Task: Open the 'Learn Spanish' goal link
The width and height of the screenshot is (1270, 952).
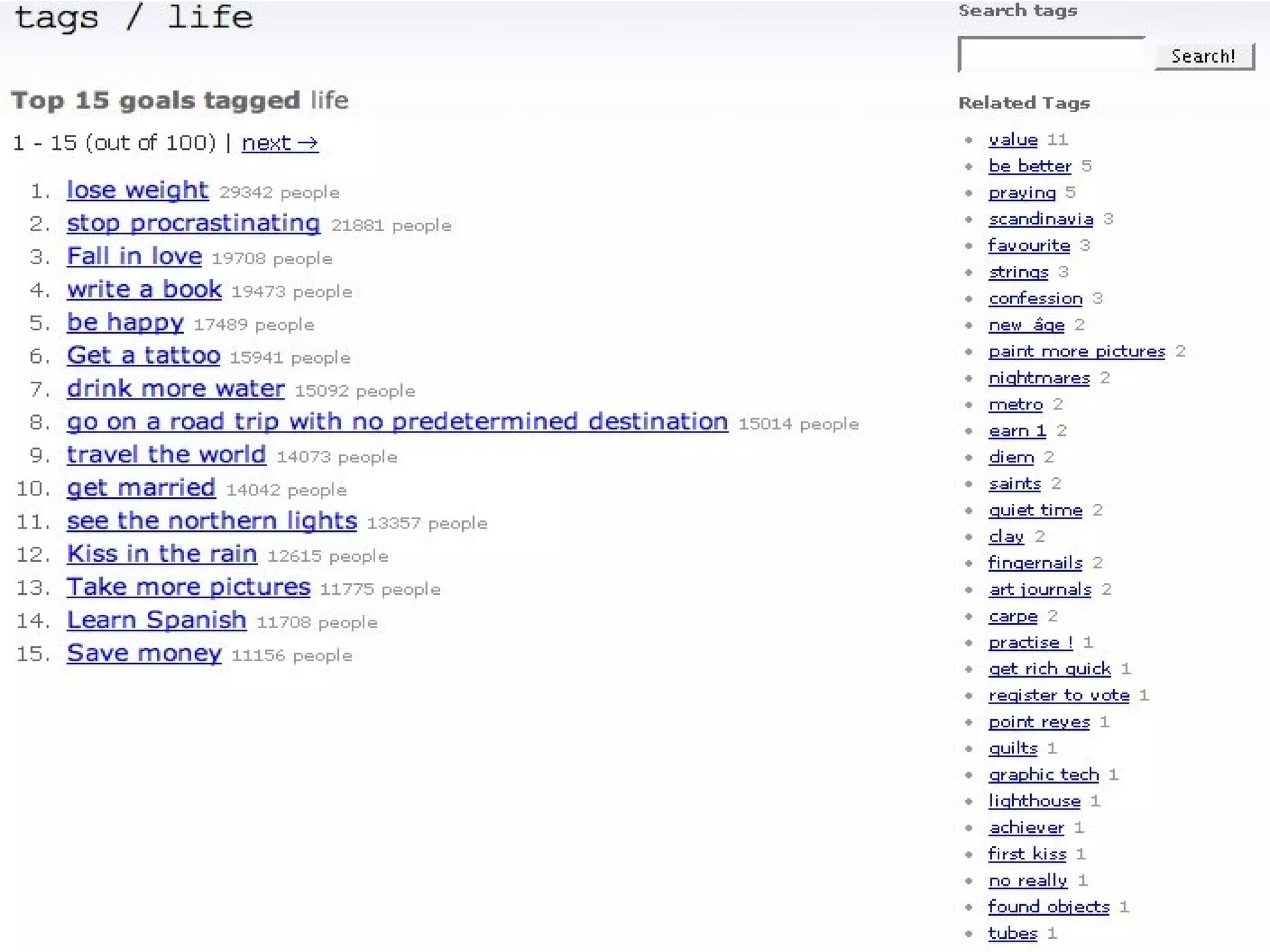Action: pos(157,620)
